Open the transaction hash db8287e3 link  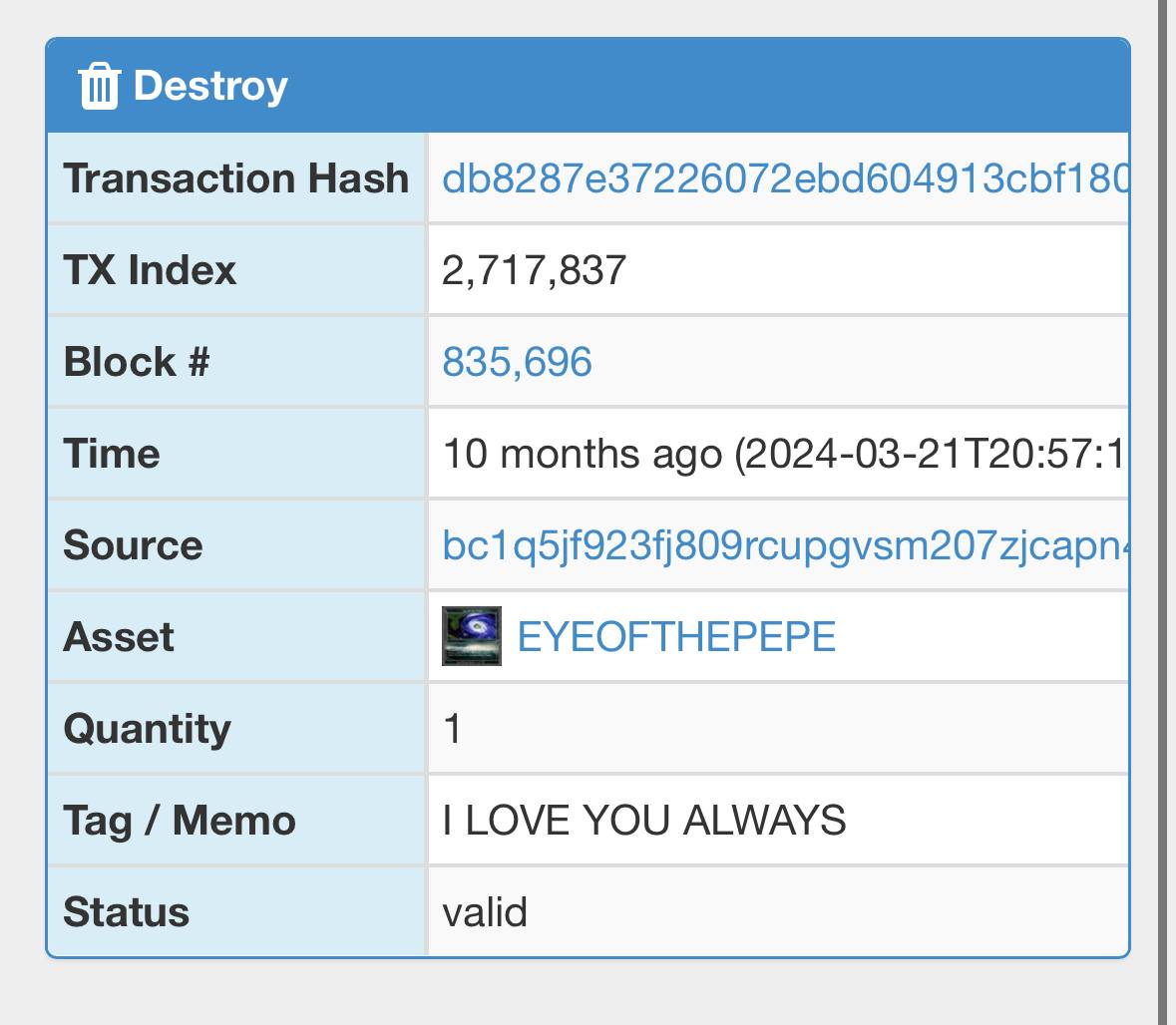tap(785, 178)
